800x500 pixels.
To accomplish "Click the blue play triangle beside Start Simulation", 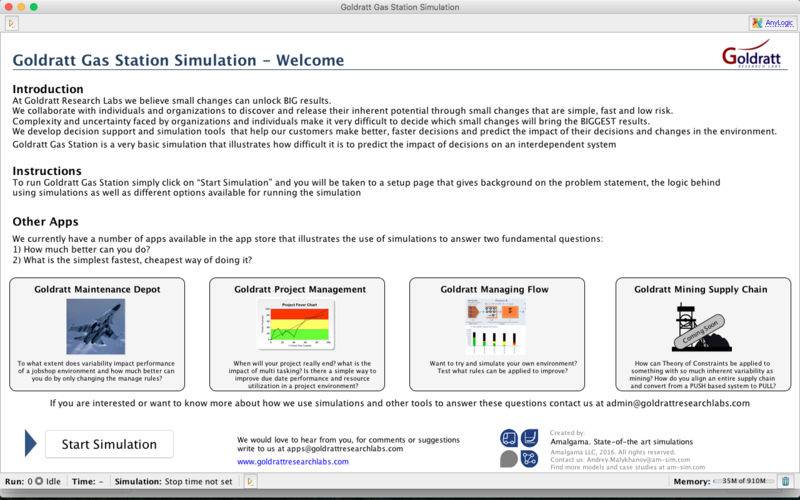I will tap(31, 443).
